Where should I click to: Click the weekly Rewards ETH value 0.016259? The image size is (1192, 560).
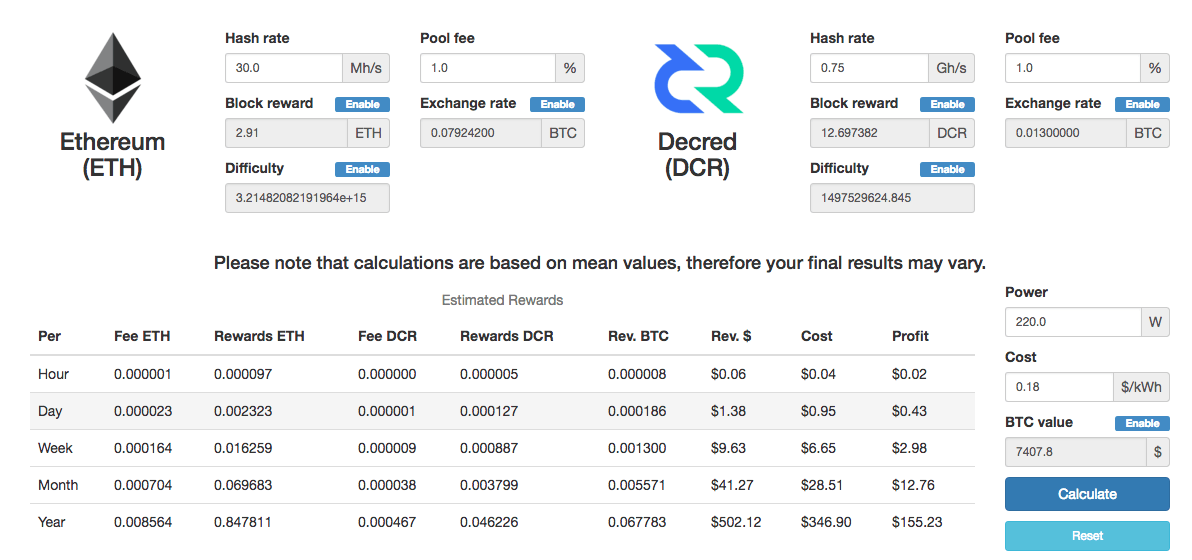243,448
